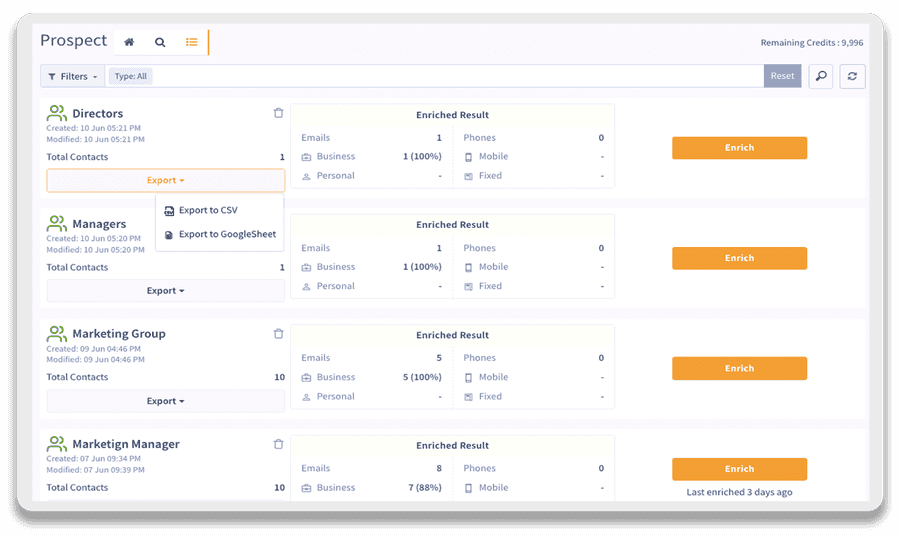Expand the Export dropdown under Managers
The width and height of the screenshot is (900, 536).
pyautogui.click(x=165, y=290)
